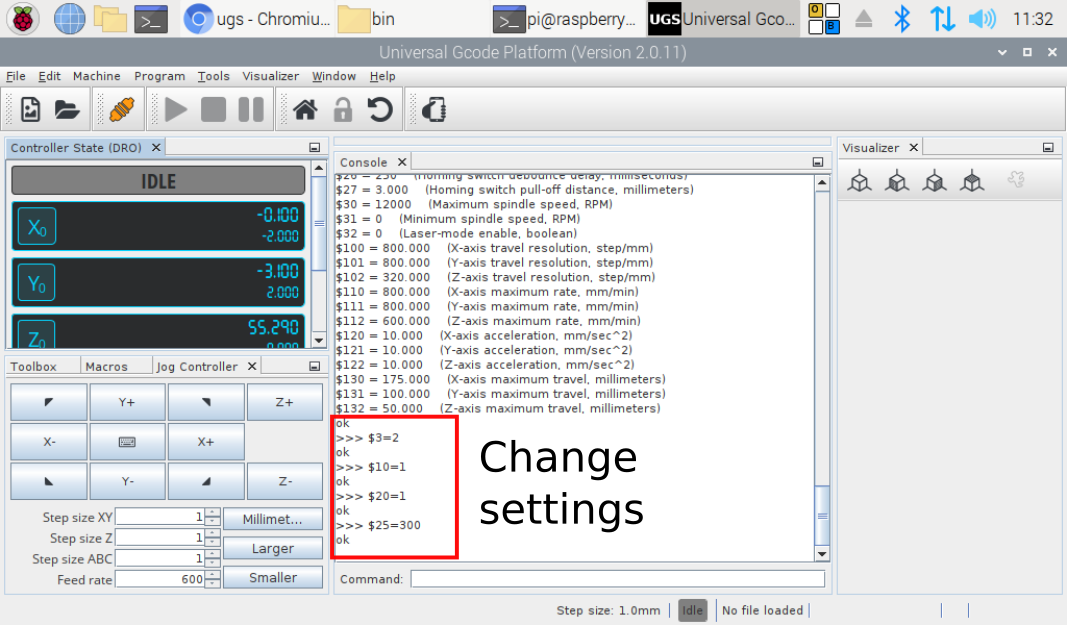Increase Step size Z with up stepper
This screenshot has height=625, width=1067.
[x=212, y=533]
